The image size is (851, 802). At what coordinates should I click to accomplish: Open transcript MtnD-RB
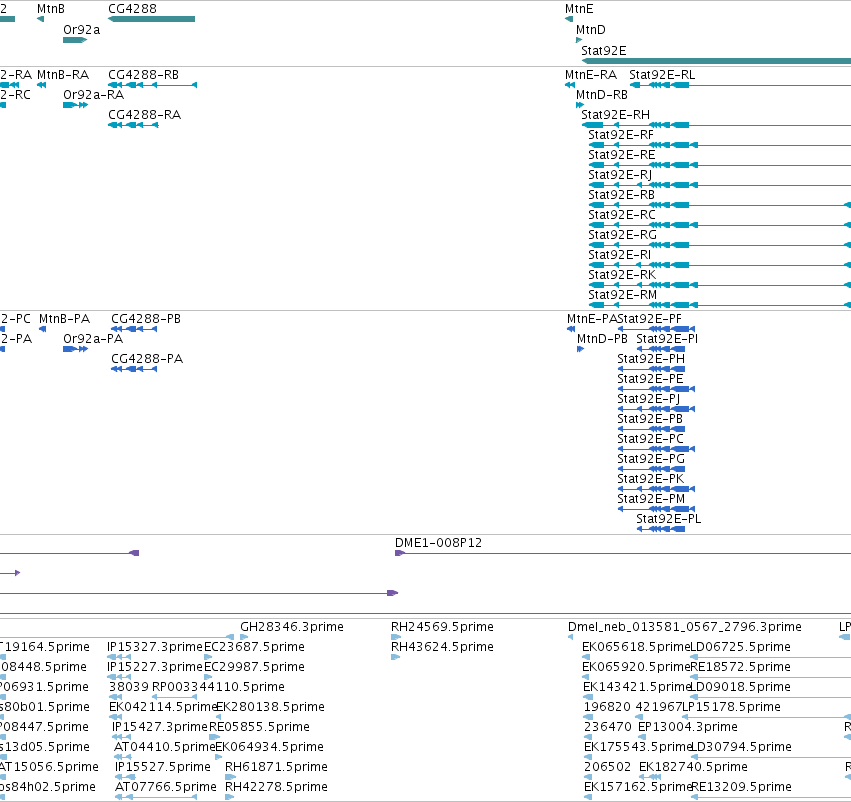601,94
